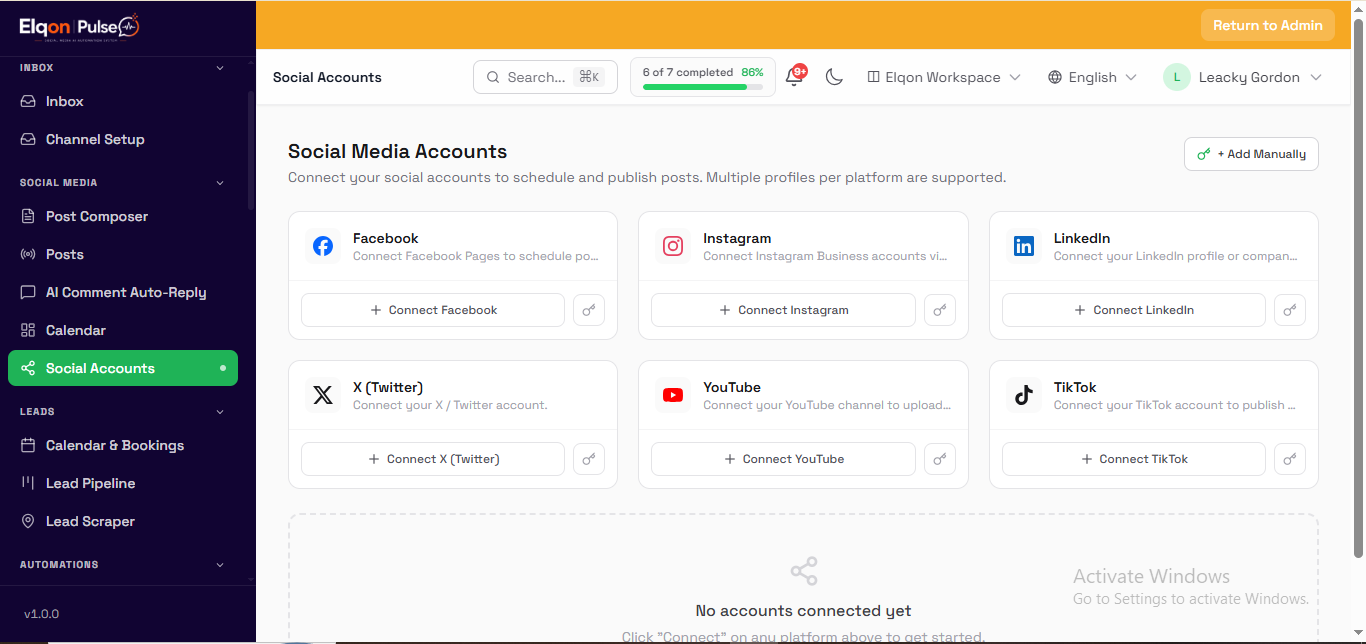
Task: Open the Leacky Gordon user menu
Action: click(x=1242, y=77)
